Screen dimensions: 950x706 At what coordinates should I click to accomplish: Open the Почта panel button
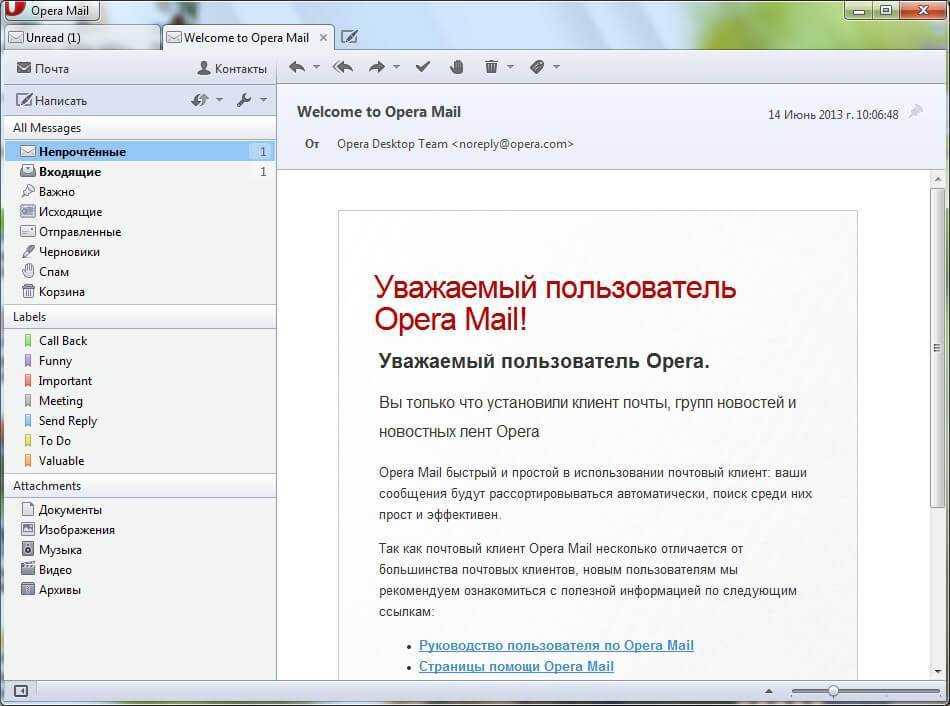[x=42, y=68]
